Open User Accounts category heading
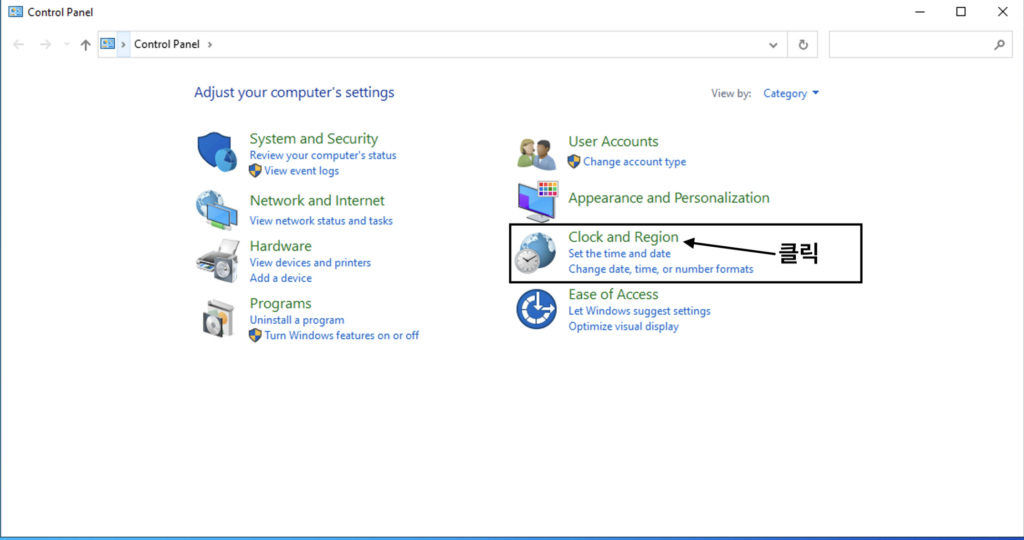This screenshot has height=540, width=1024. click(x=613, y=142)
